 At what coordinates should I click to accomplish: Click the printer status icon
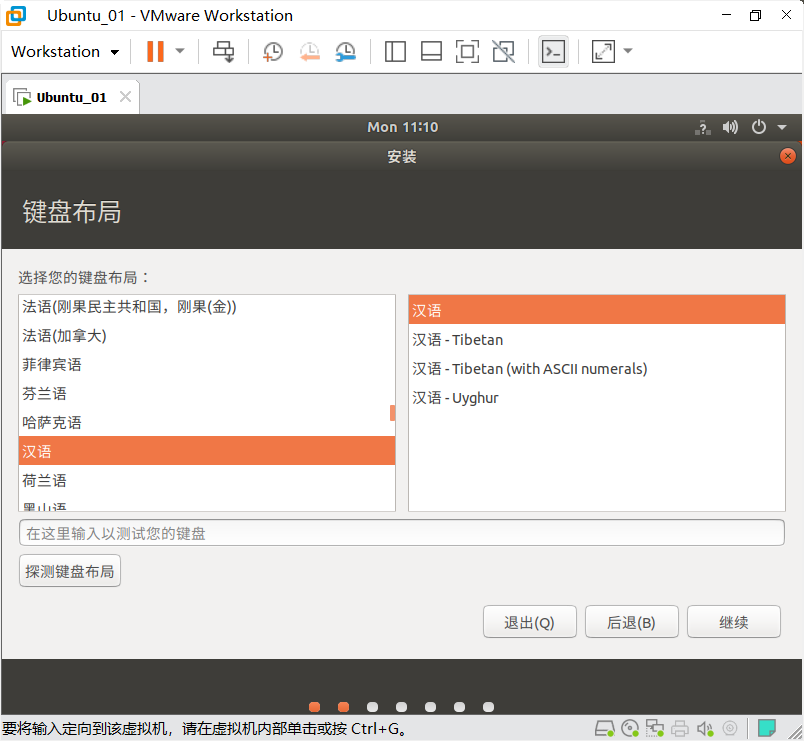coord(680,728)
